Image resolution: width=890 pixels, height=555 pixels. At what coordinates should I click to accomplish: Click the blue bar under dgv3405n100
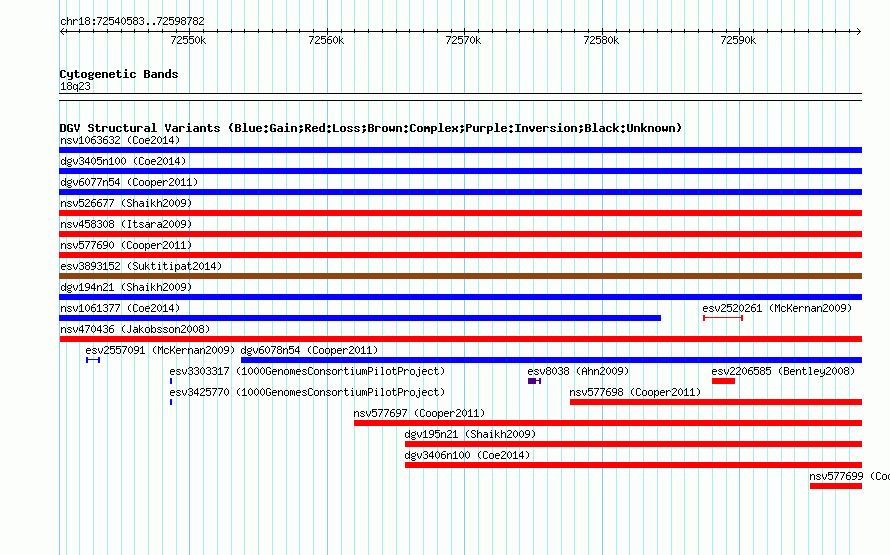460,171
